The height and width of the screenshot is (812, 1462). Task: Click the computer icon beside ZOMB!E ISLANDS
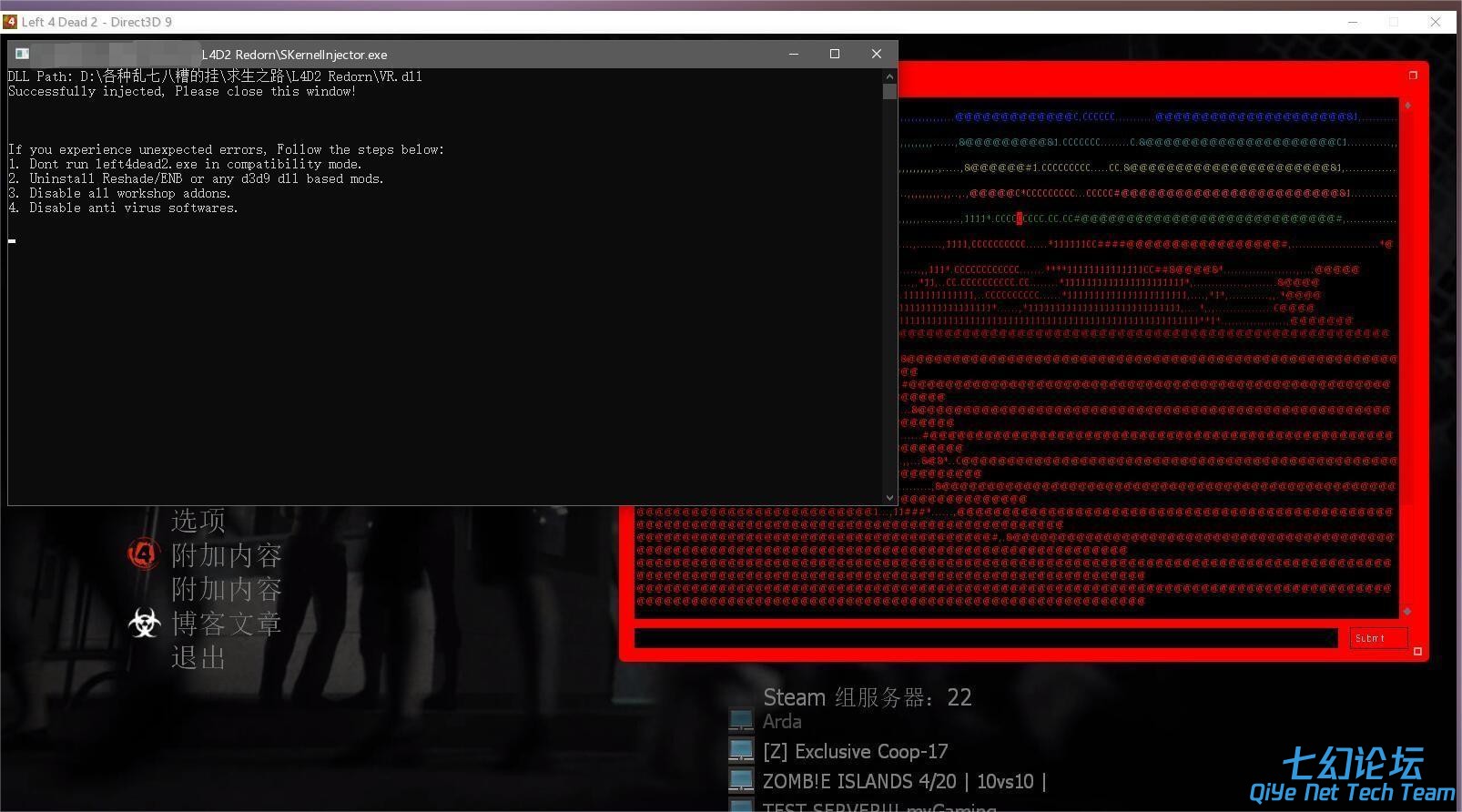[741, 780]
